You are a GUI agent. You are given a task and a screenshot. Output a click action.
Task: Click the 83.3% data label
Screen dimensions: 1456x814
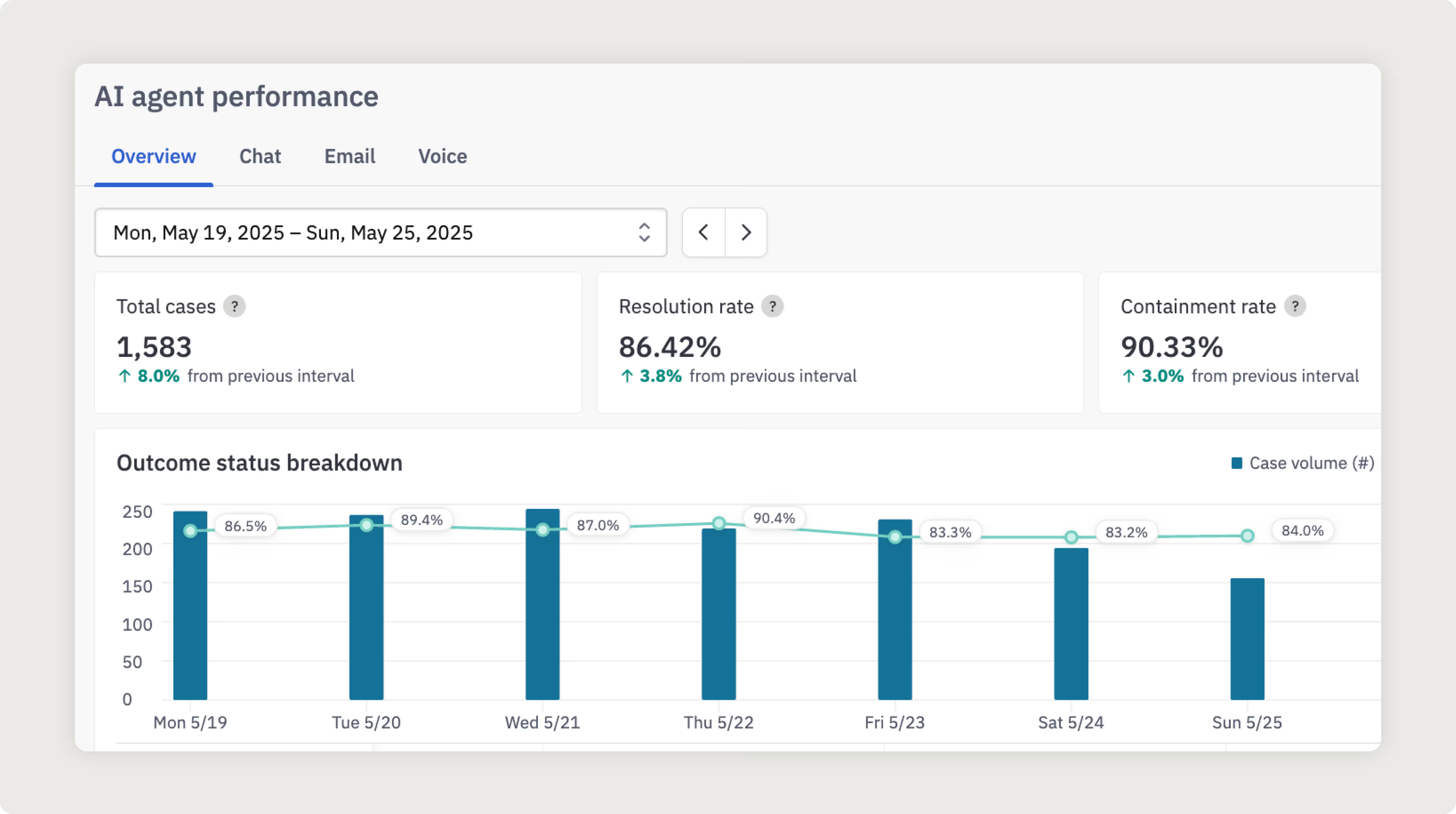(x=950, y=532)
